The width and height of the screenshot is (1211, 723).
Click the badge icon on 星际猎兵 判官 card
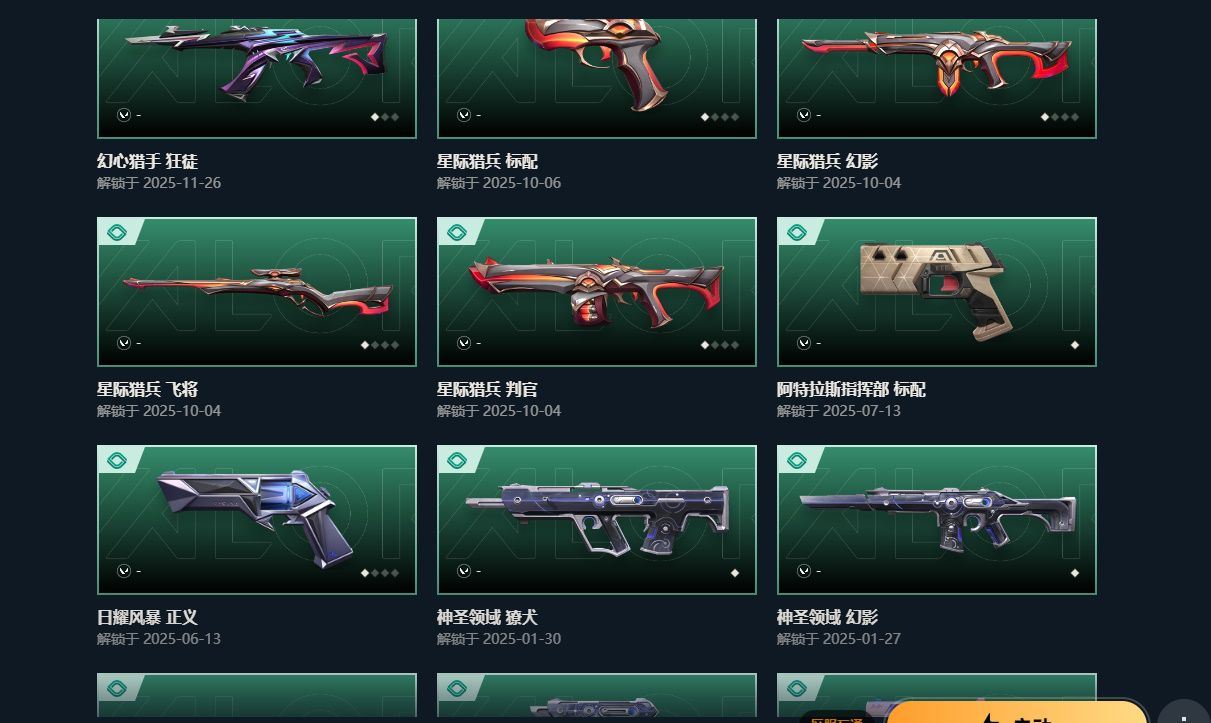tap(457, 233)
